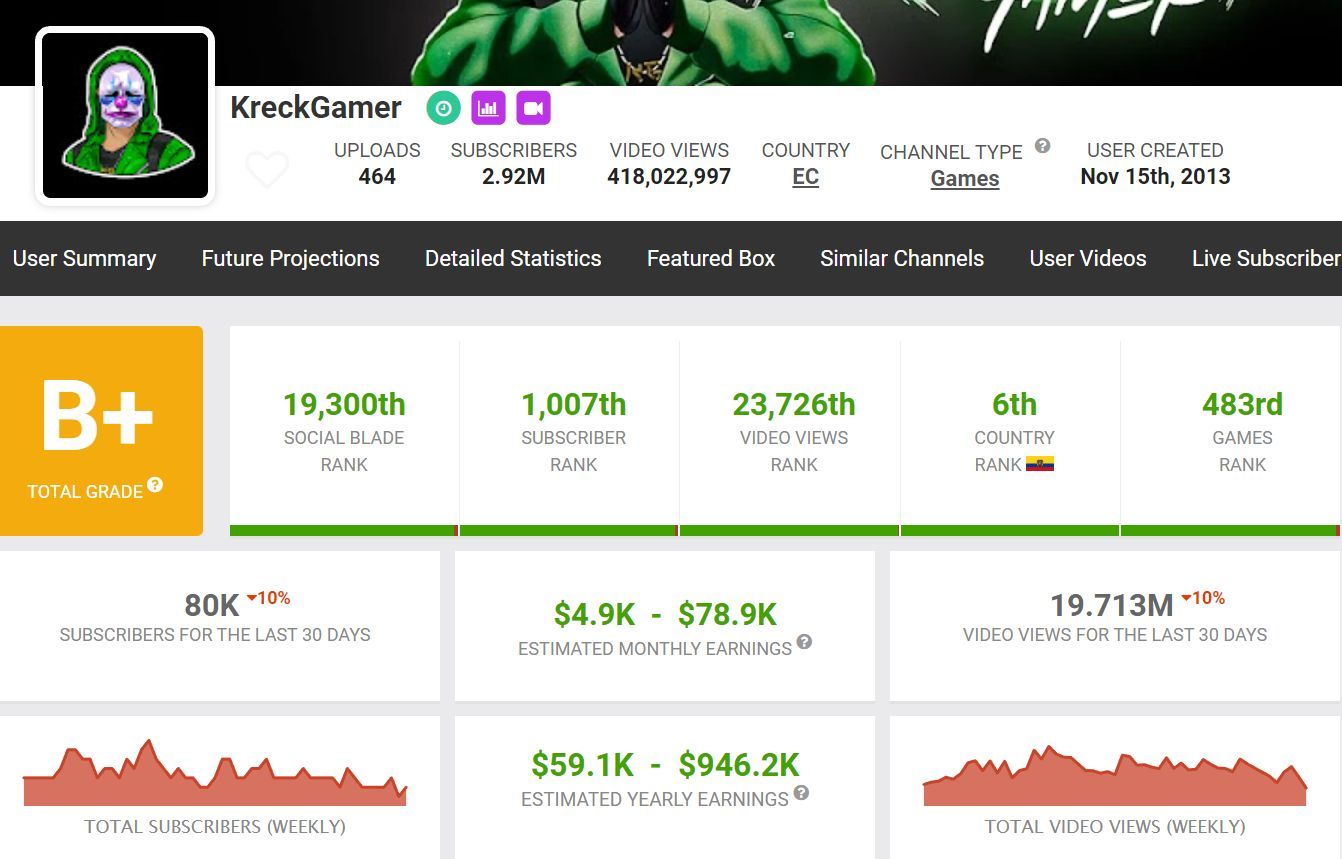Click the $59.1K - $946.2K yearly earnings
Viewport: 1342px width, 859px height.
[665, 765]
